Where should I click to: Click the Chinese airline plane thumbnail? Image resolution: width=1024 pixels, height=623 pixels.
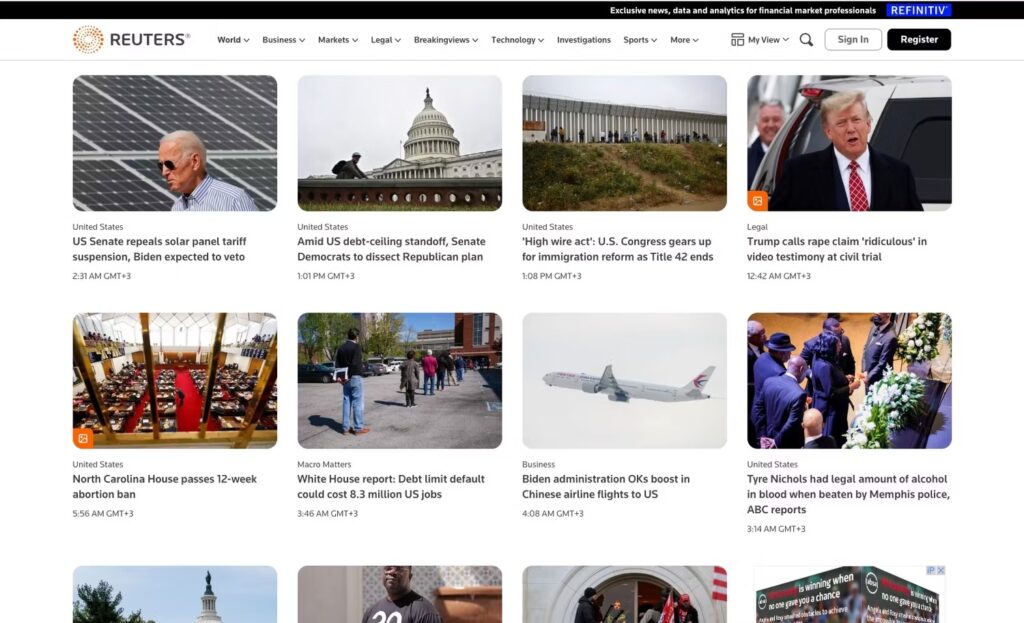point(624,380)
